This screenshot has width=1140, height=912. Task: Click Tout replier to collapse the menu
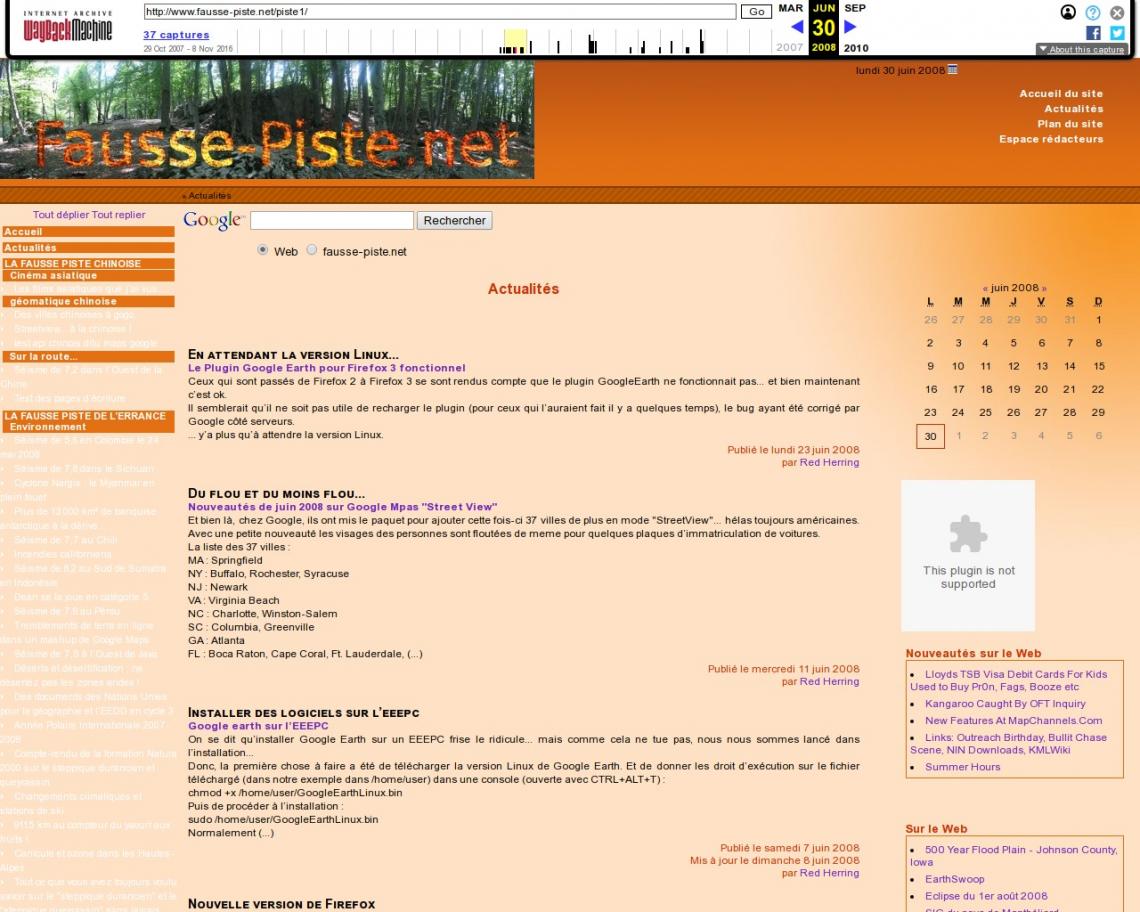tap(119, 215)
